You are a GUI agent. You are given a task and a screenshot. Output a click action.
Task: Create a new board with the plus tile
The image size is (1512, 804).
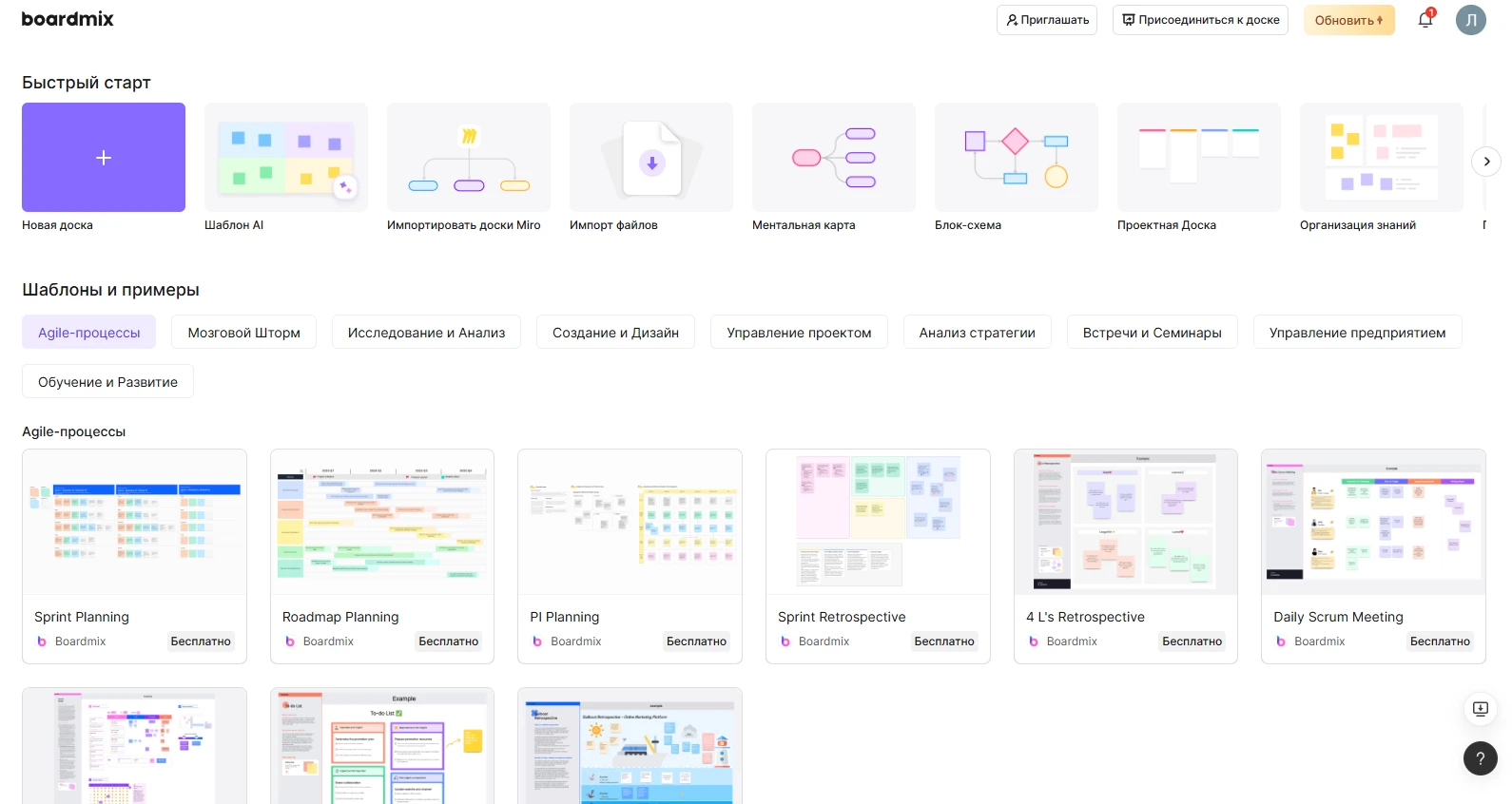click(x=104, y=157)
